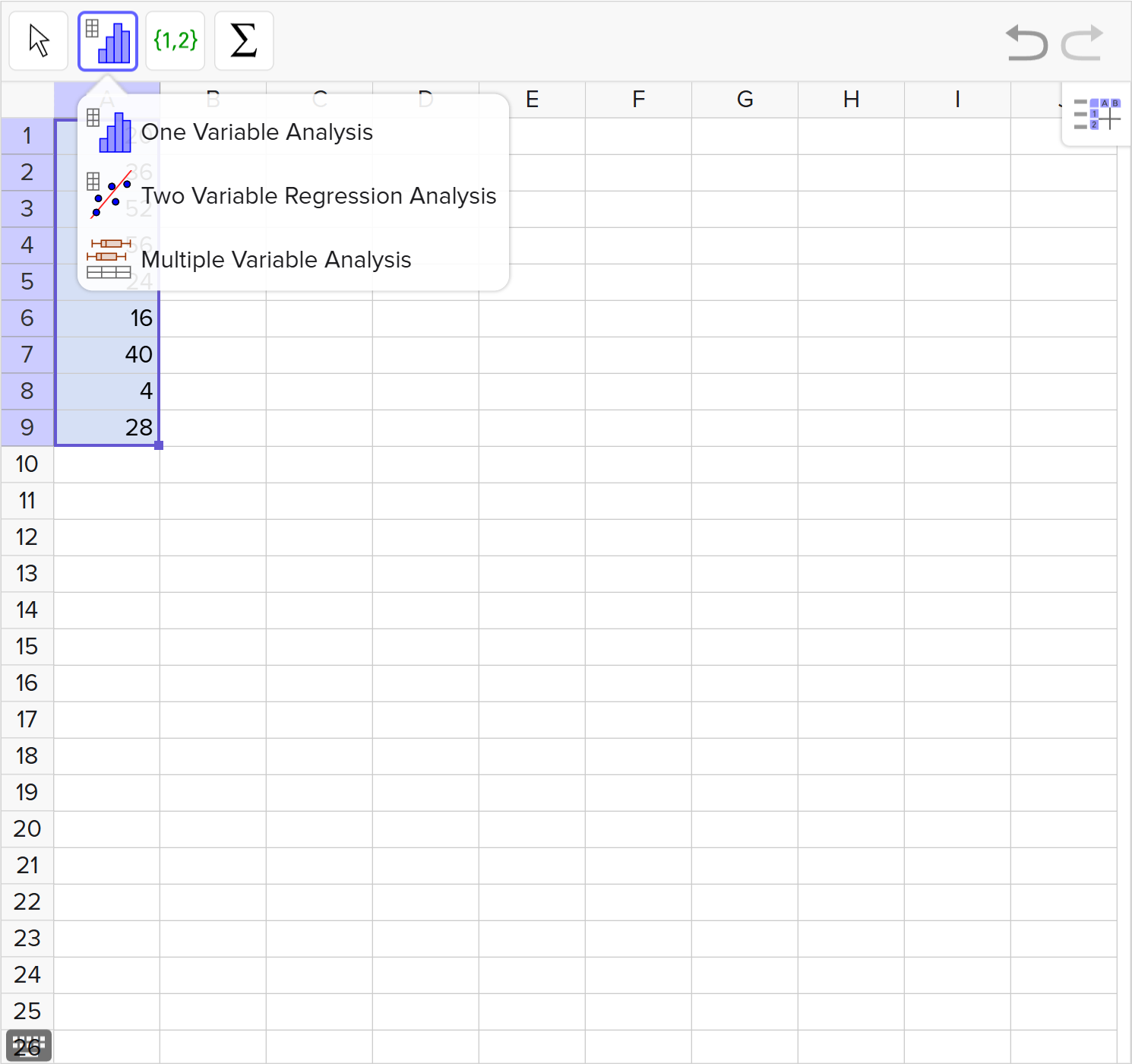
Task: Select row 6 header
Action: point(27,318)
